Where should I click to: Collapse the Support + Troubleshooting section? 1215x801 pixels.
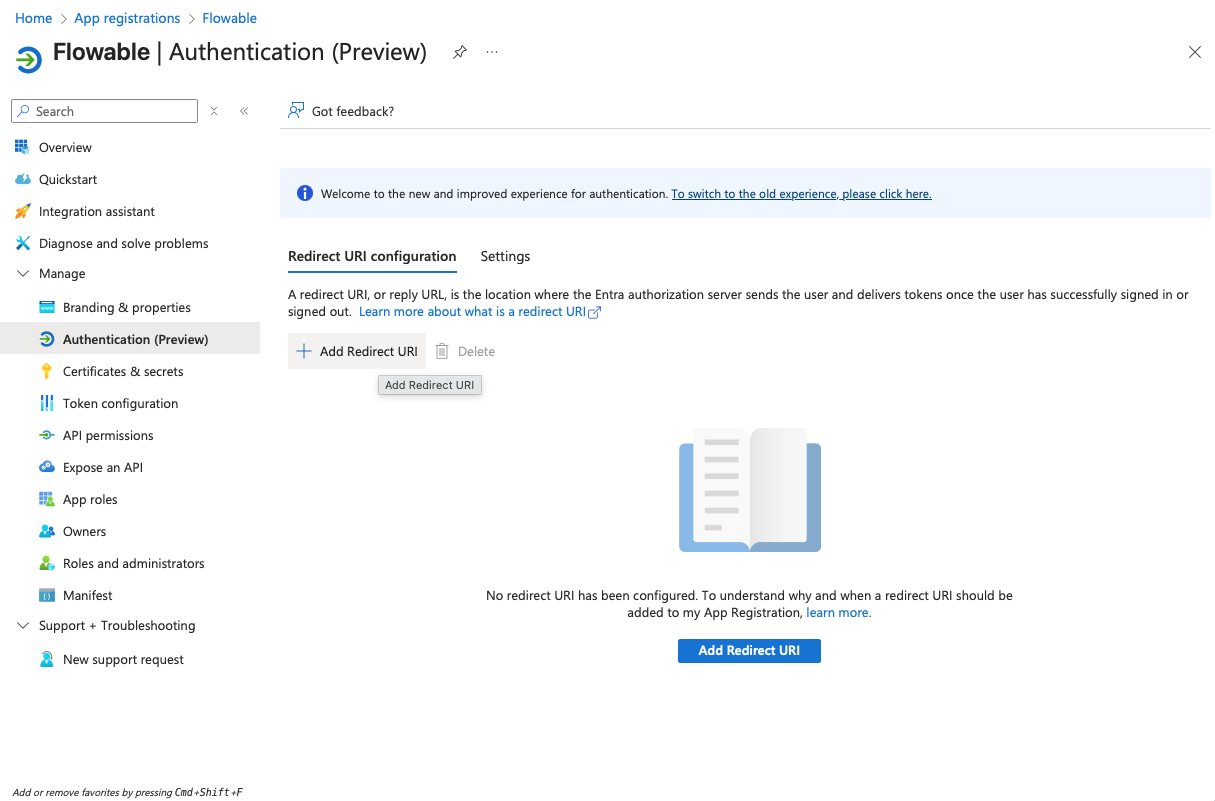pos(23,625)
